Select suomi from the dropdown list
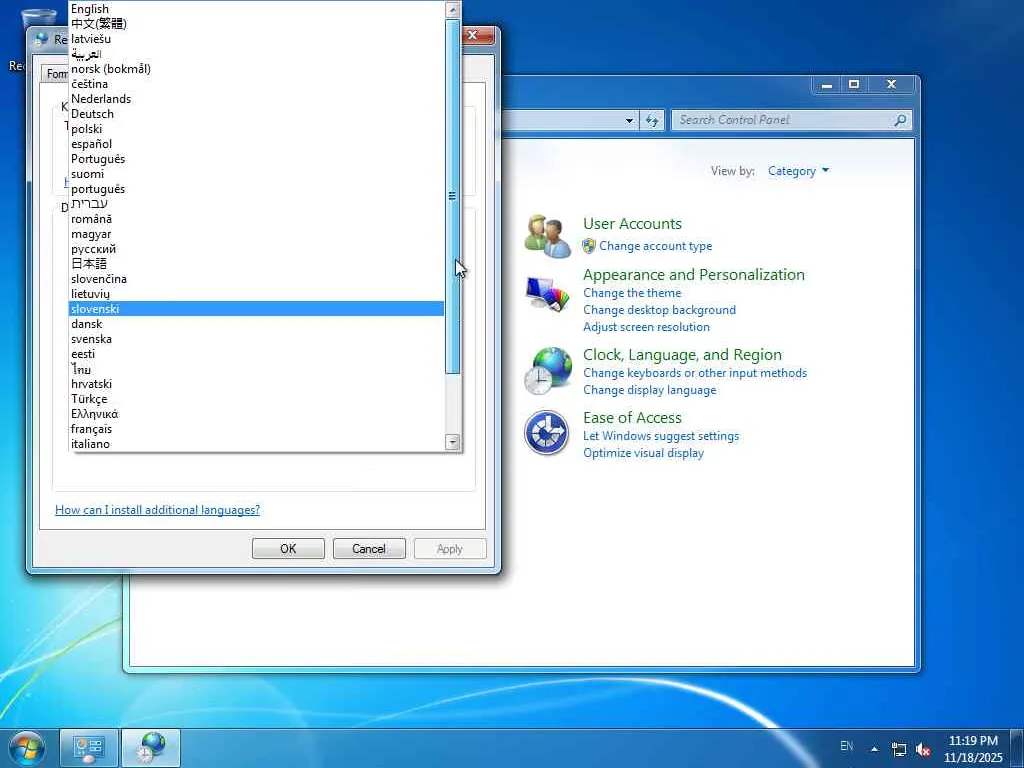Image resolution: width=1024 pixels, height=768 pixels. click(x=256, y=174)
